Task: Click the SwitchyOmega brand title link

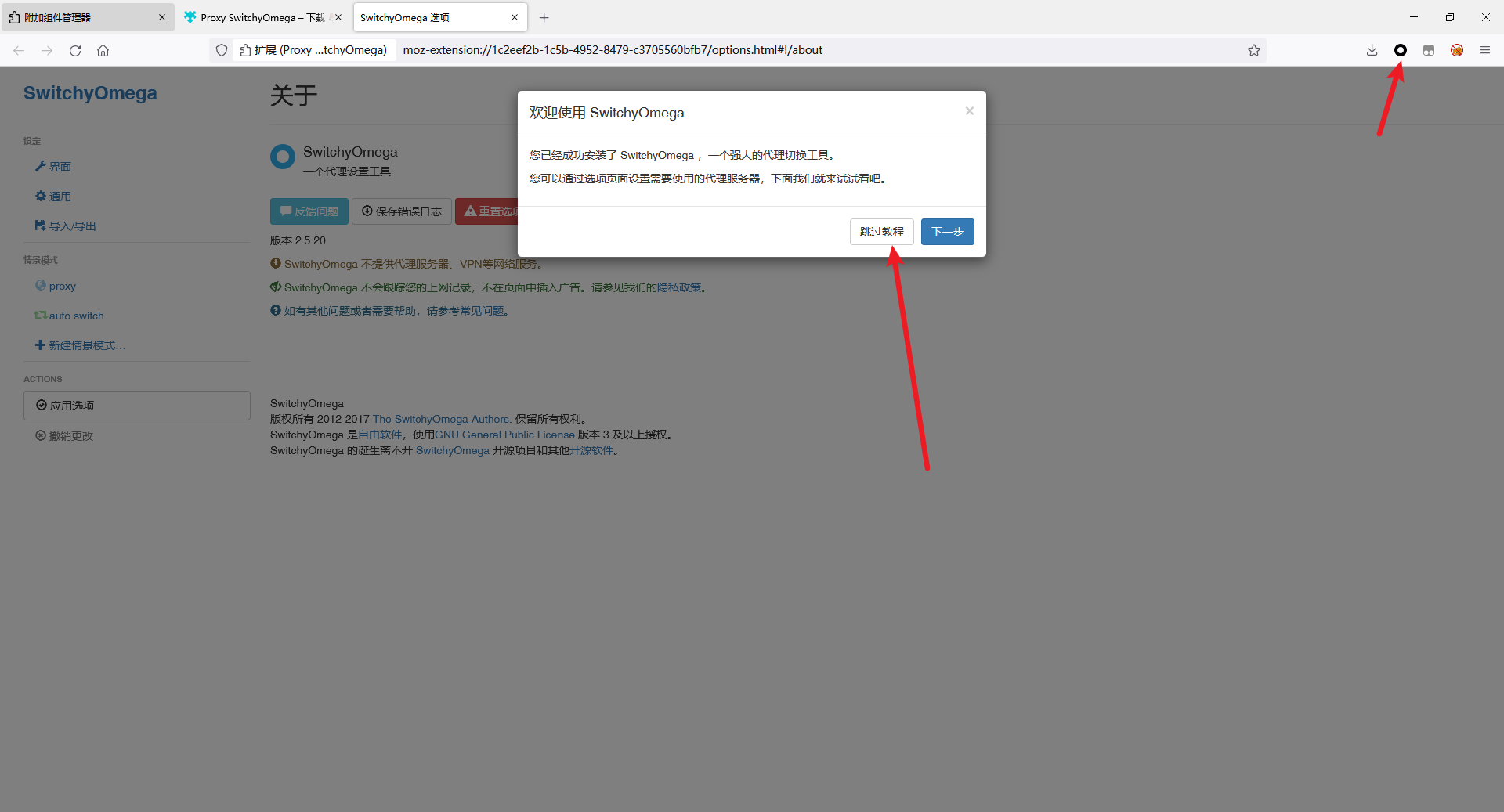Action: click(x=90, y=93)
